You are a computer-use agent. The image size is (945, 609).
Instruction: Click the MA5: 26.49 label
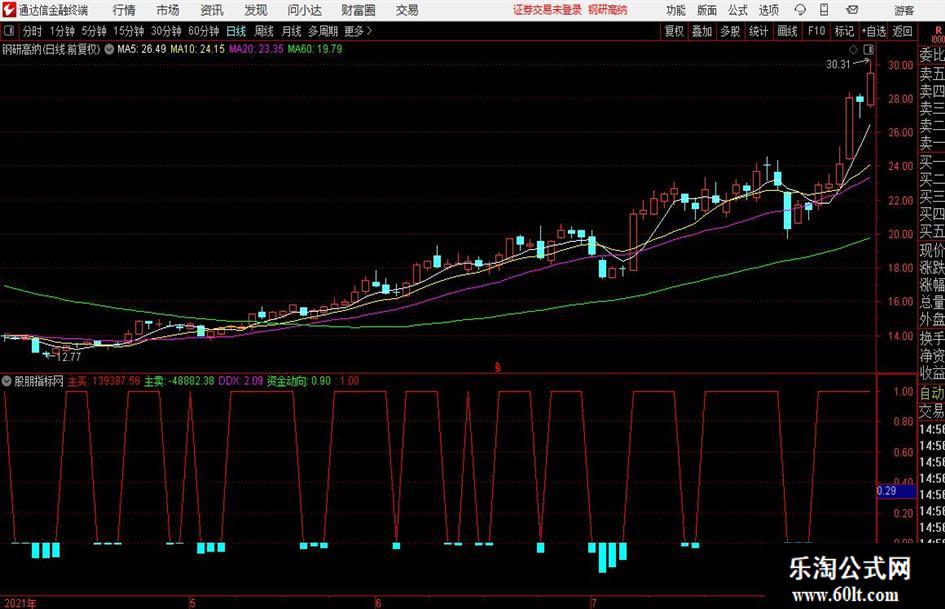pos(142,49)
